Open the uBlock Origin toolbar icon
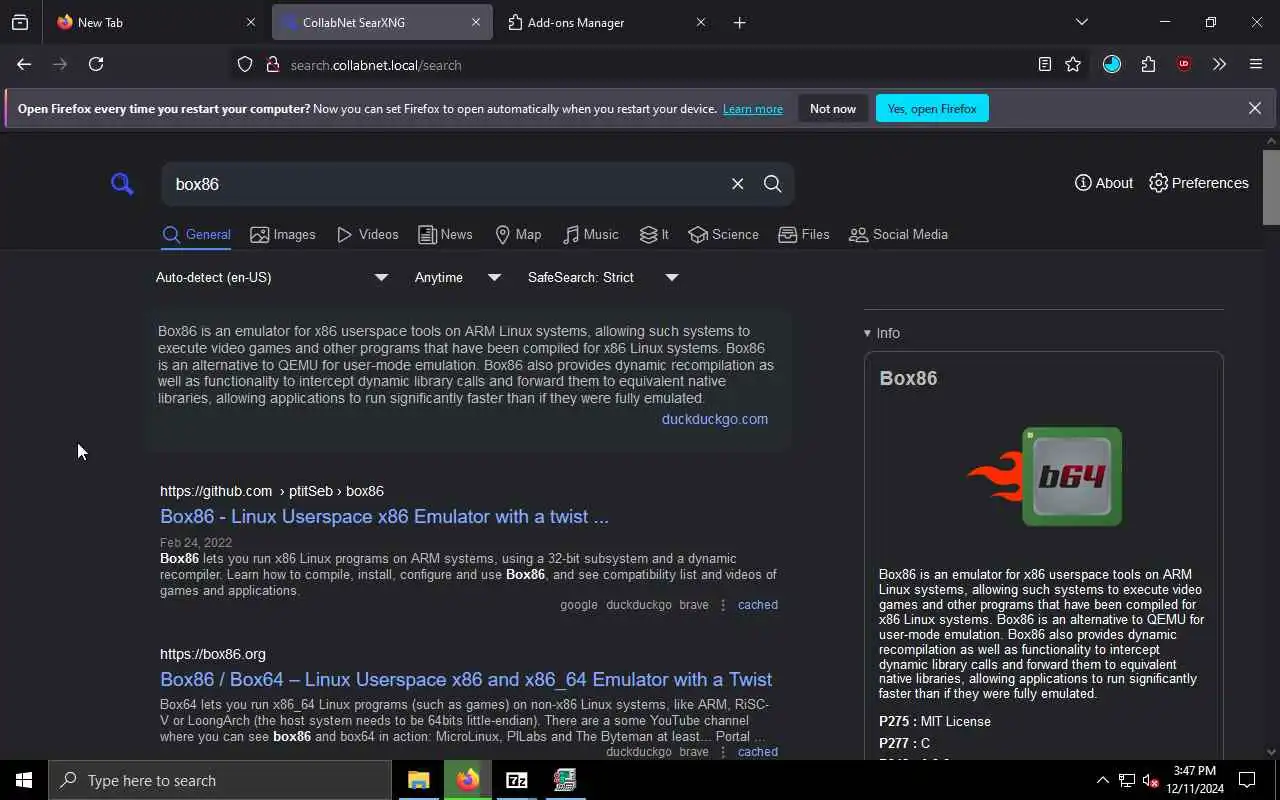 click(x=1184, y=64)
